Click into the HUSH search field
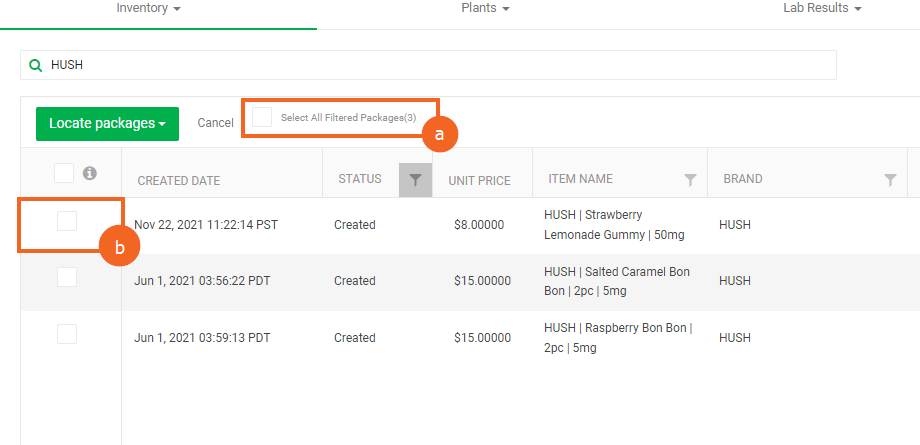The image size is (920, 445). (428, 65)
